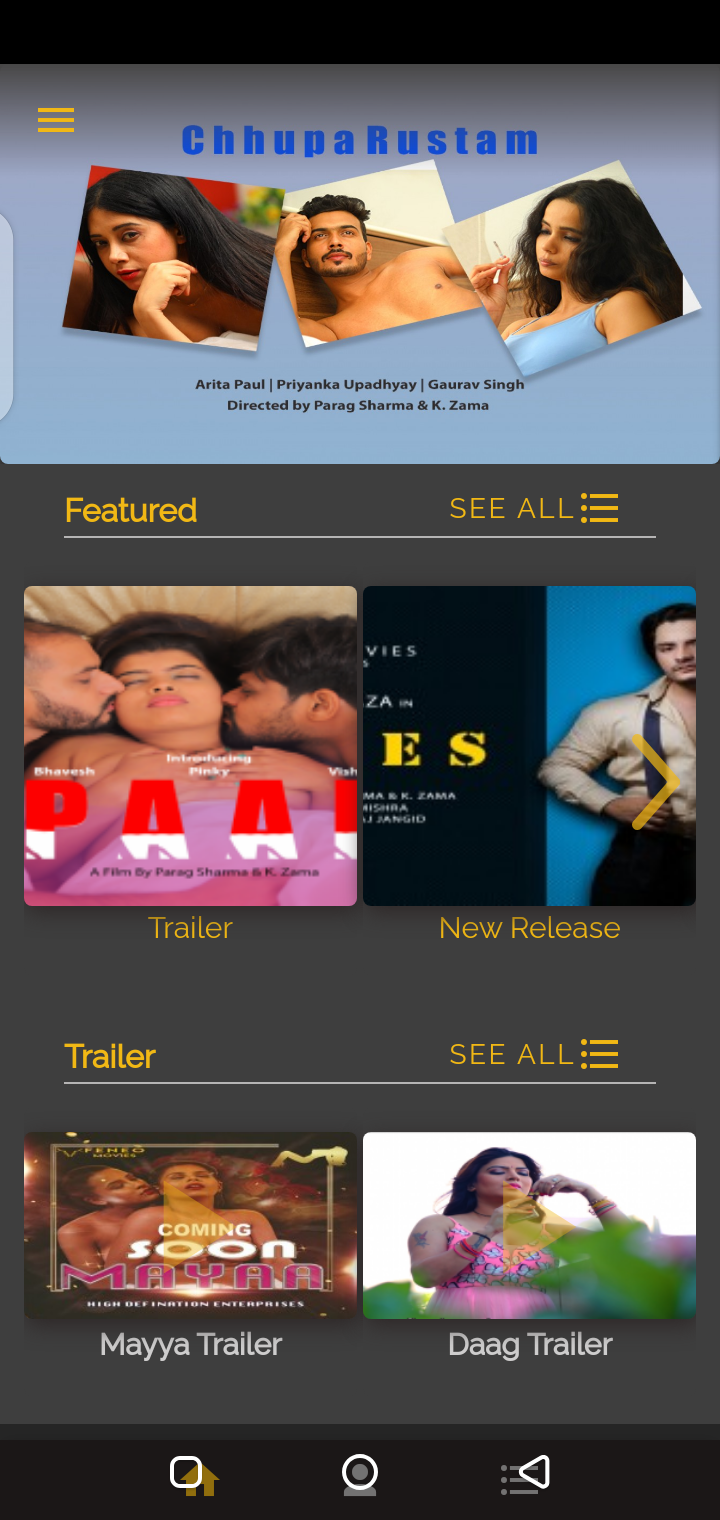Screen dimensions: 720x1520
Task: Open the Featured section heading
Action: 131,510
